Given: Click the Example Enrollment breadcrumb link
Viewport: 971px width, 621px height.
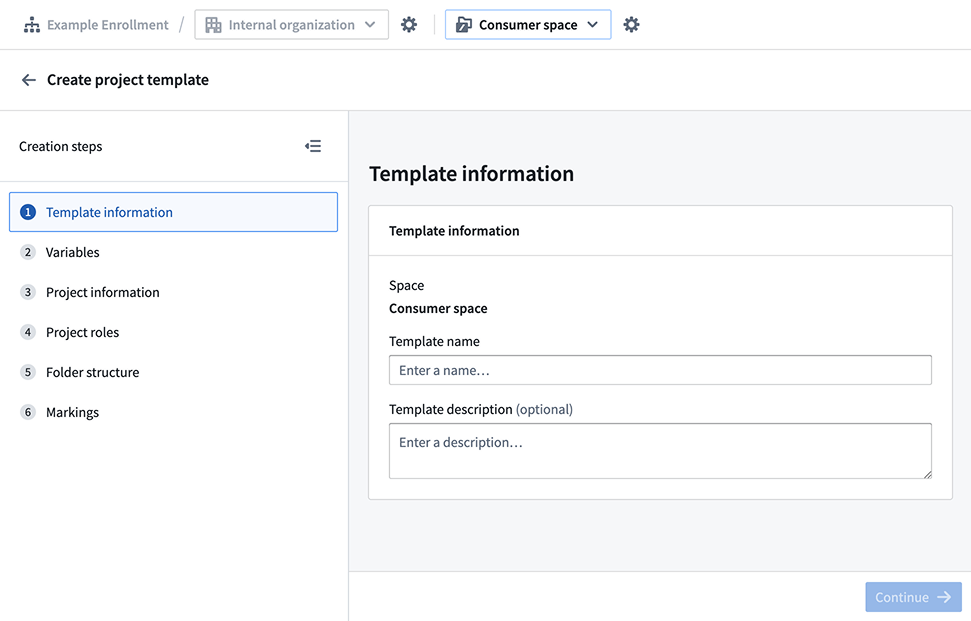Looking at the screenshot, I should (108, 25).
